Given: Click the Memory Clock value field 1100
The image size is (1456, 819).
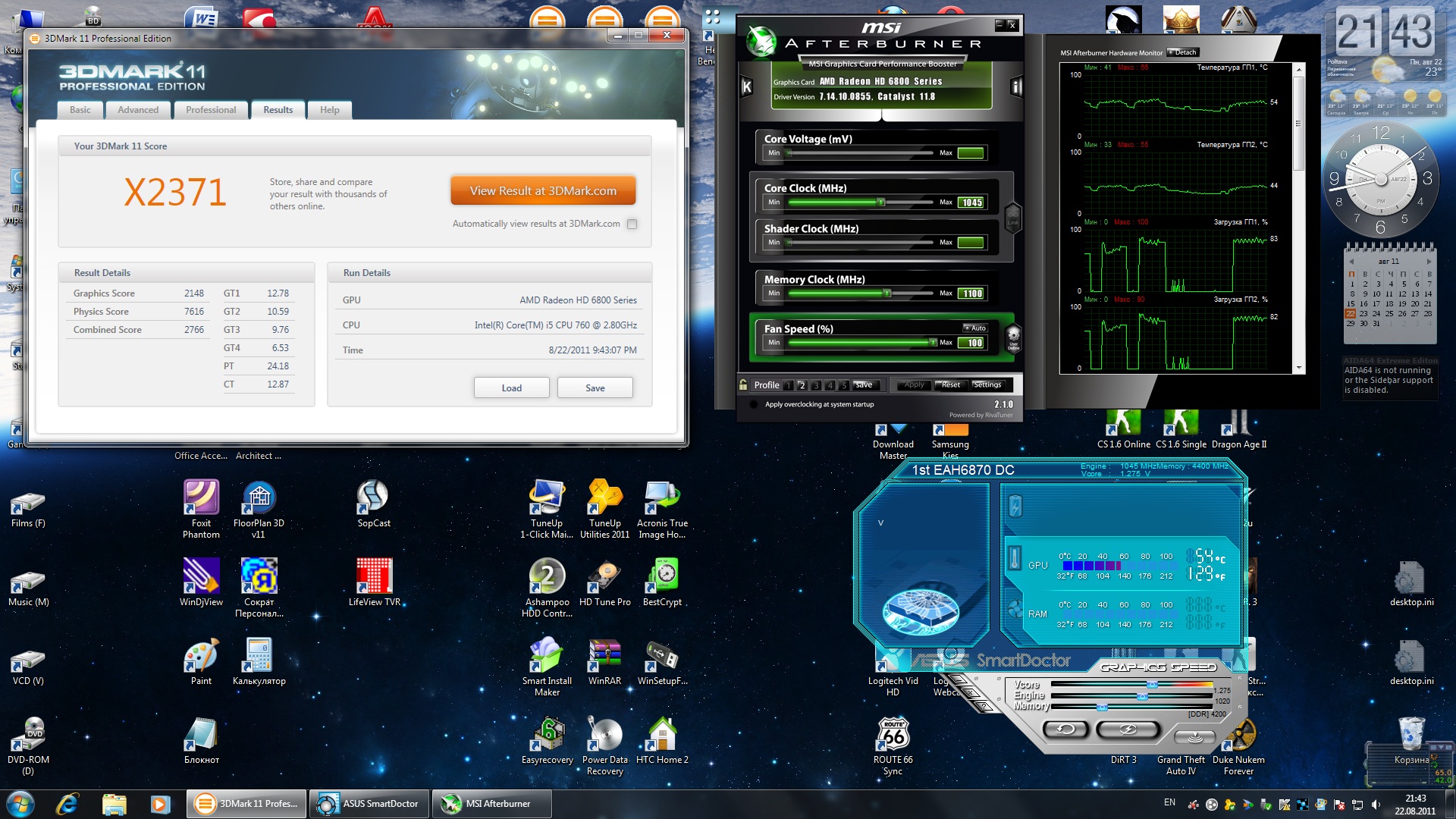Looking at the screenshot, I should coord(971,293).
